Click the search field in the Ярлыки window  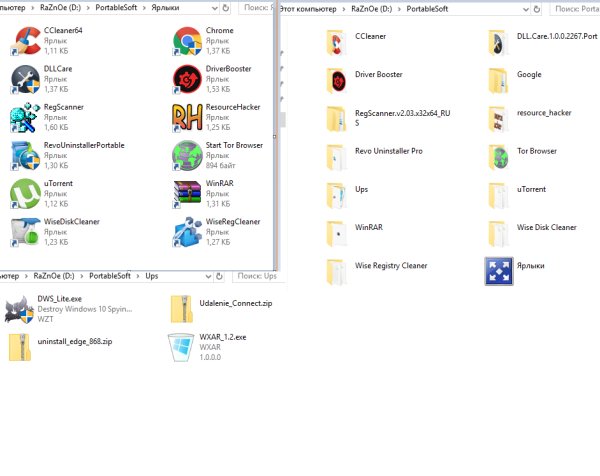tap(256, 8)
